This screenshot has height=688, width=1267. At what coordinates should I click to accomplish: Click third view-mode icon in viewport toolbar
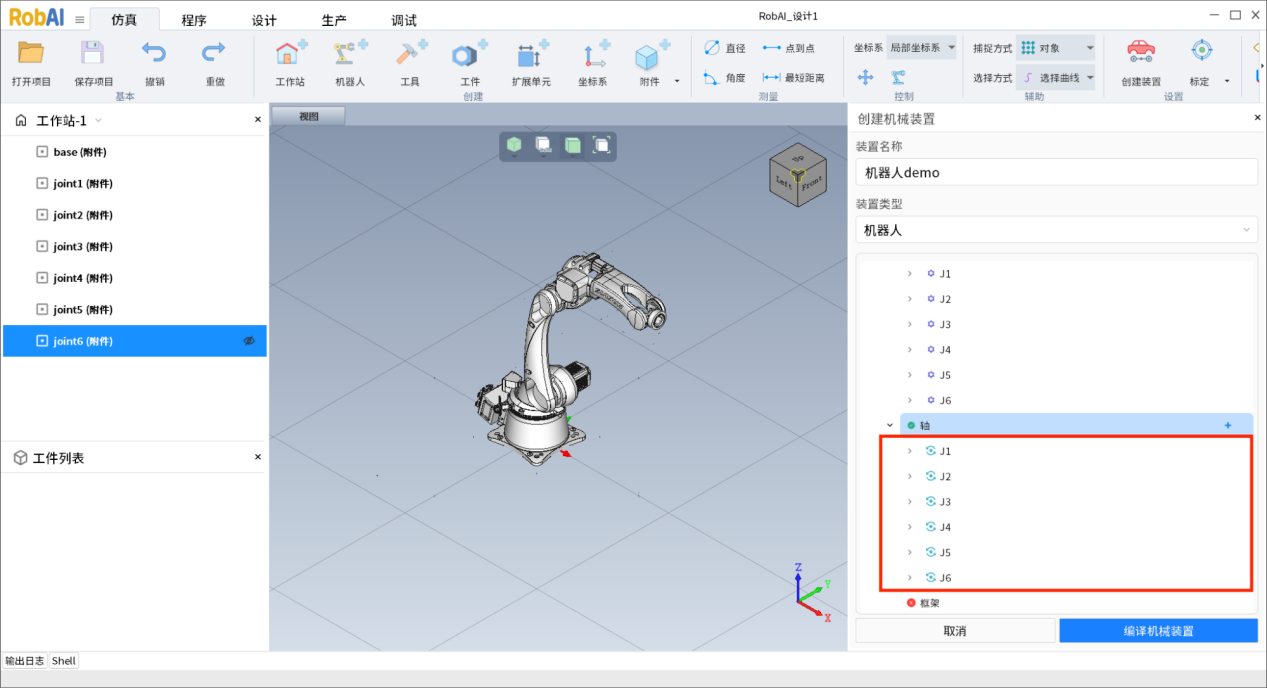(x=573, y=145)
